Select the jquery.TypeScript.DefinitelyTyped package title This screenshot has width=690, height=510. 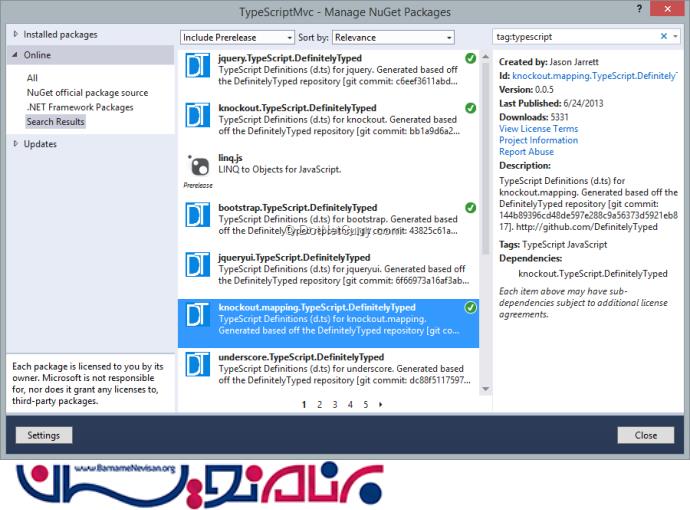pos(290,58)
